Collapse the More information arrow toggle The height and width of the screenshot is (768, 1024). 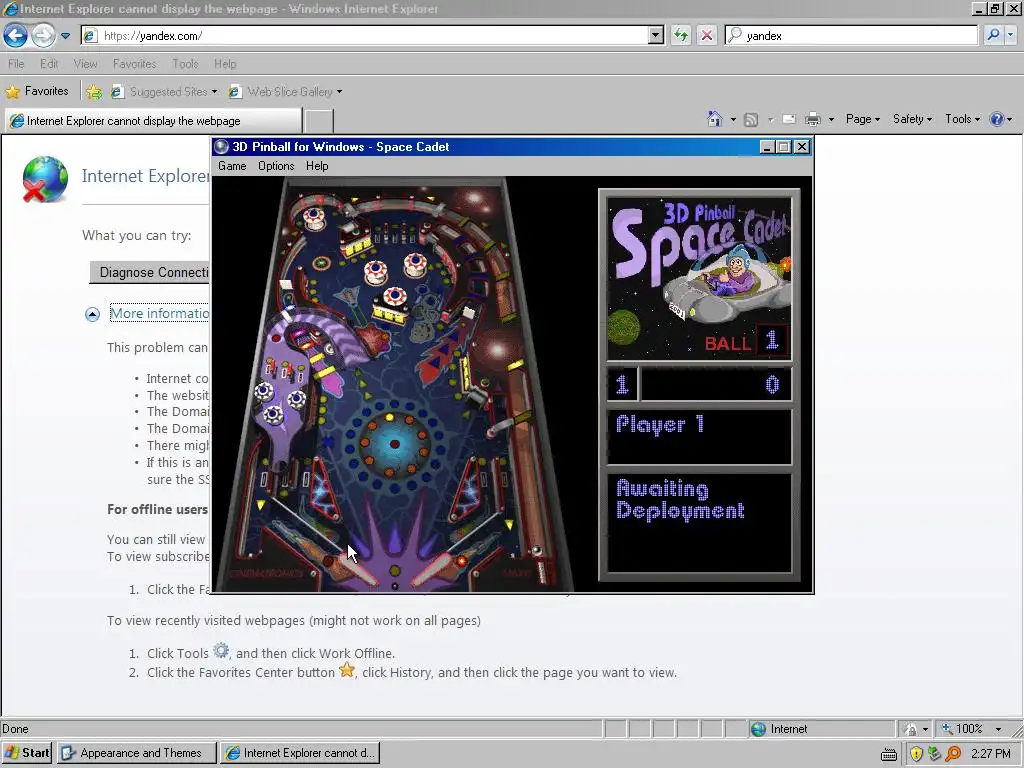click(x=92, y=315)
